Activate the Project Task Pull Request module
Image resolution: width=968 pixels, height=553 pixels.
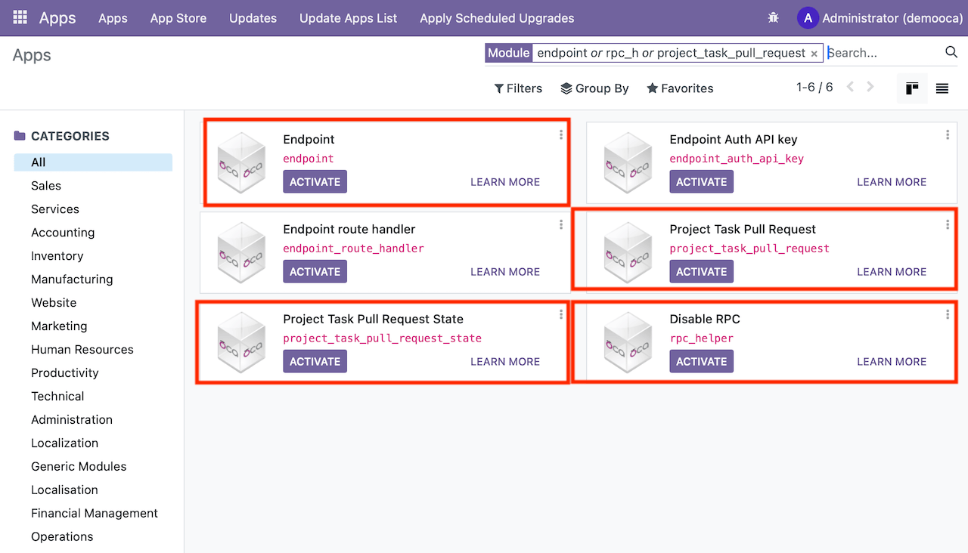pyautogui.click(x=701, y=272)
